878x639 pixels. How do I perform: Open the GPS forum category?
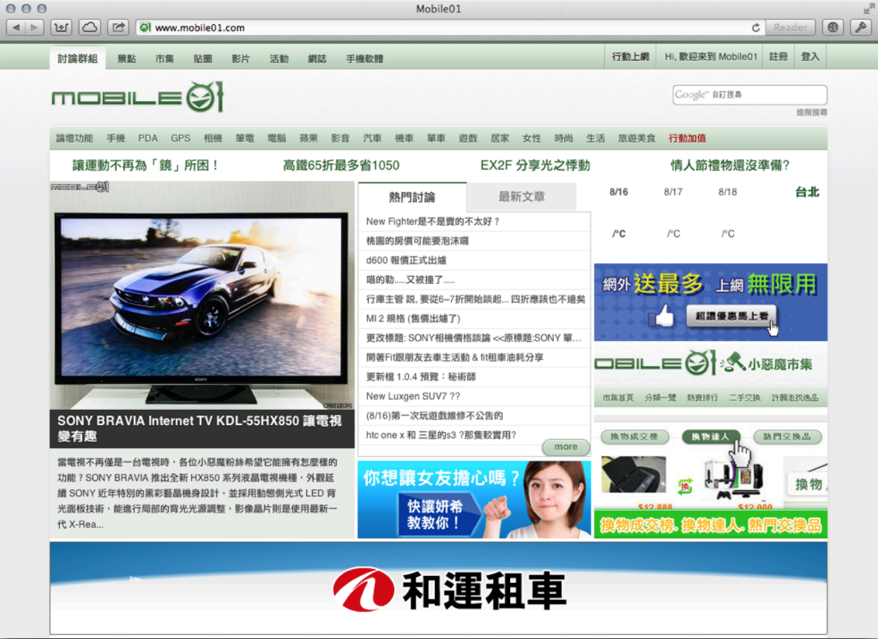point(180,138)
